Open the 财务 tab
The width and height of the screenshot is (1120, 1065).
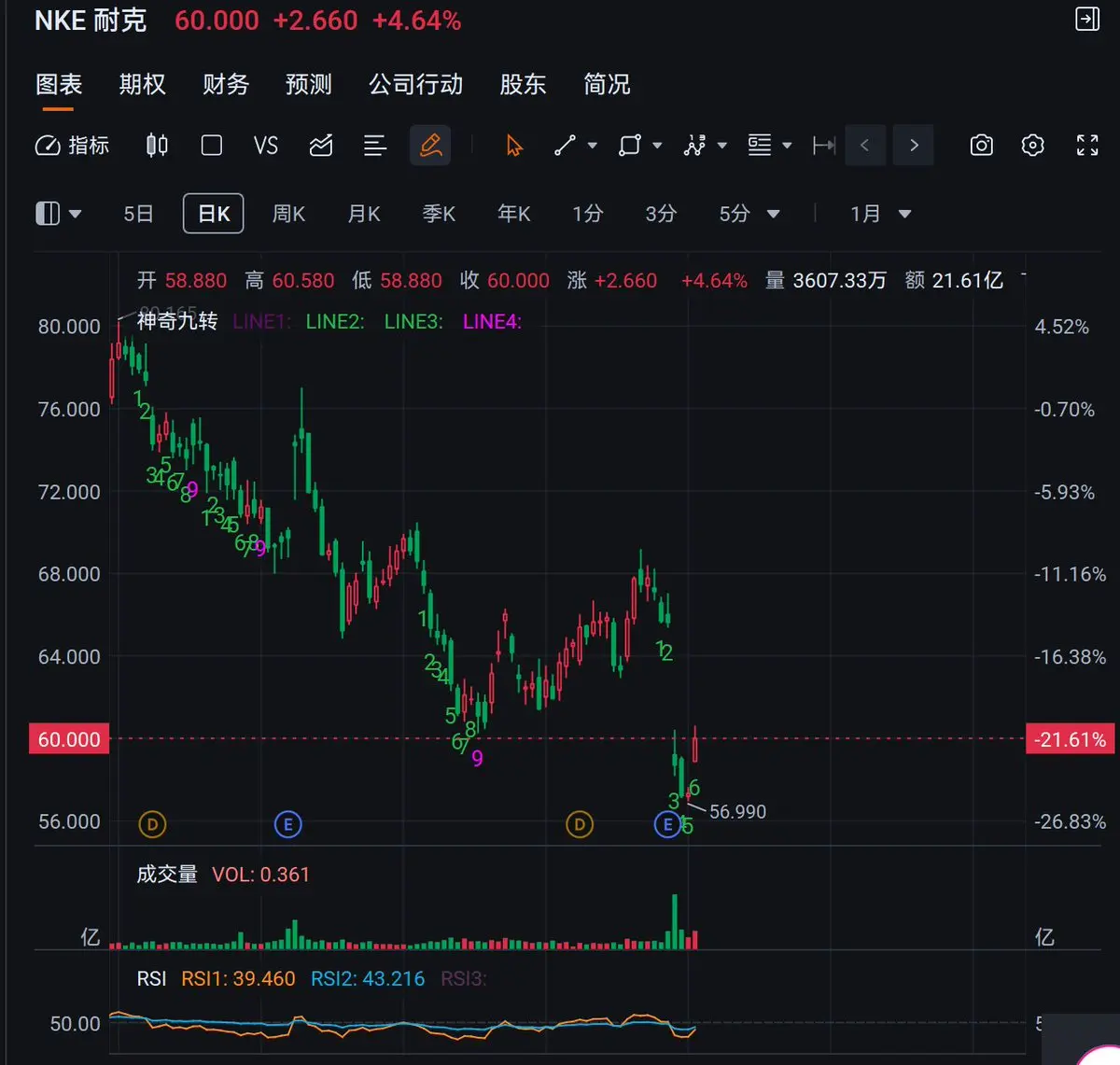tap(226, 85)
